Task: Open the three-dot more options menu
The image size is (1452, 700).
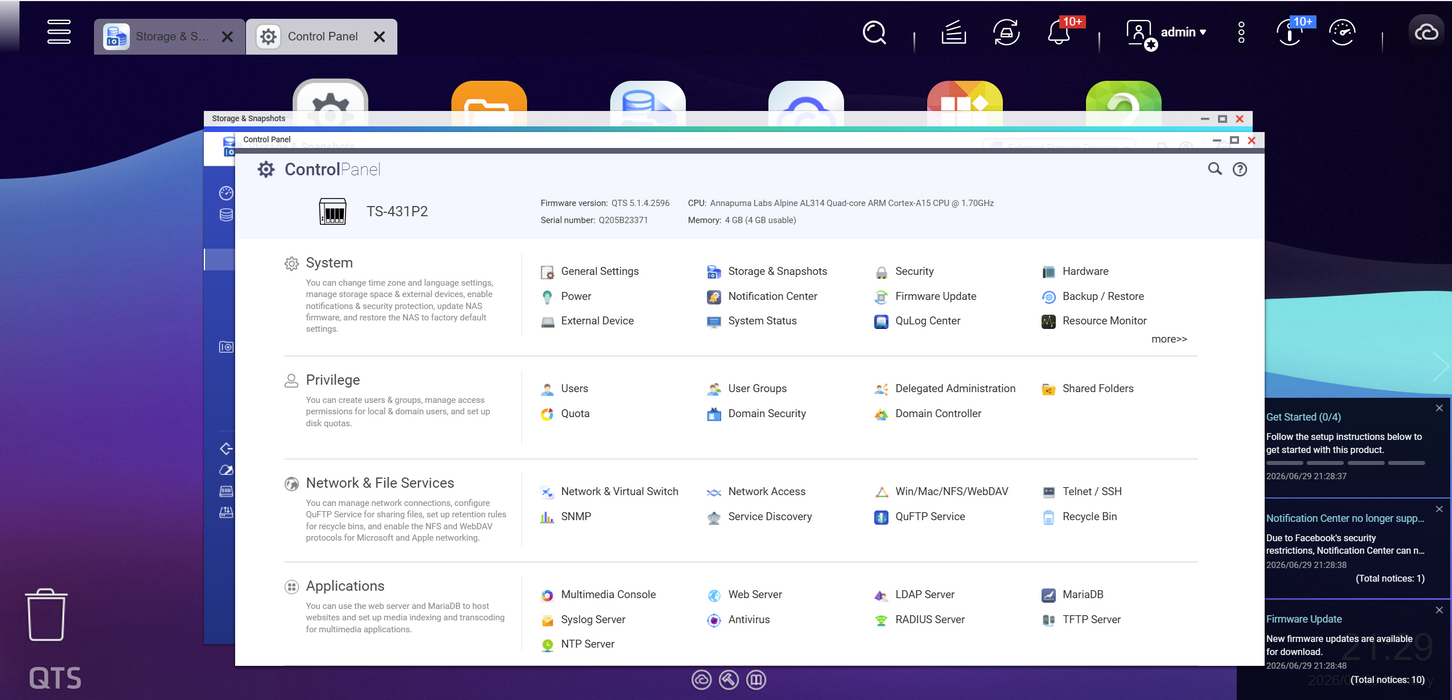Action: (1241, 33)
